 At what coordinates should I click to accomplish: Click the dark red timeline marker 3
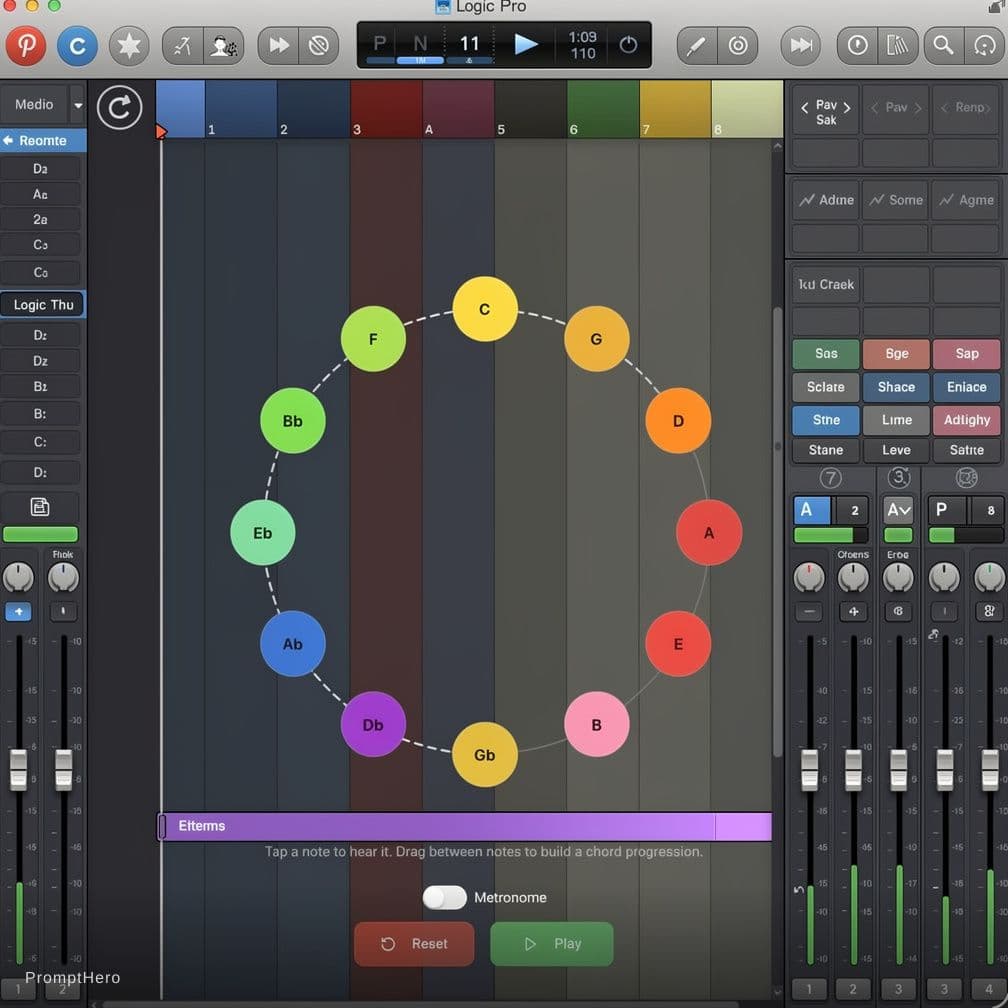(386, 109)
